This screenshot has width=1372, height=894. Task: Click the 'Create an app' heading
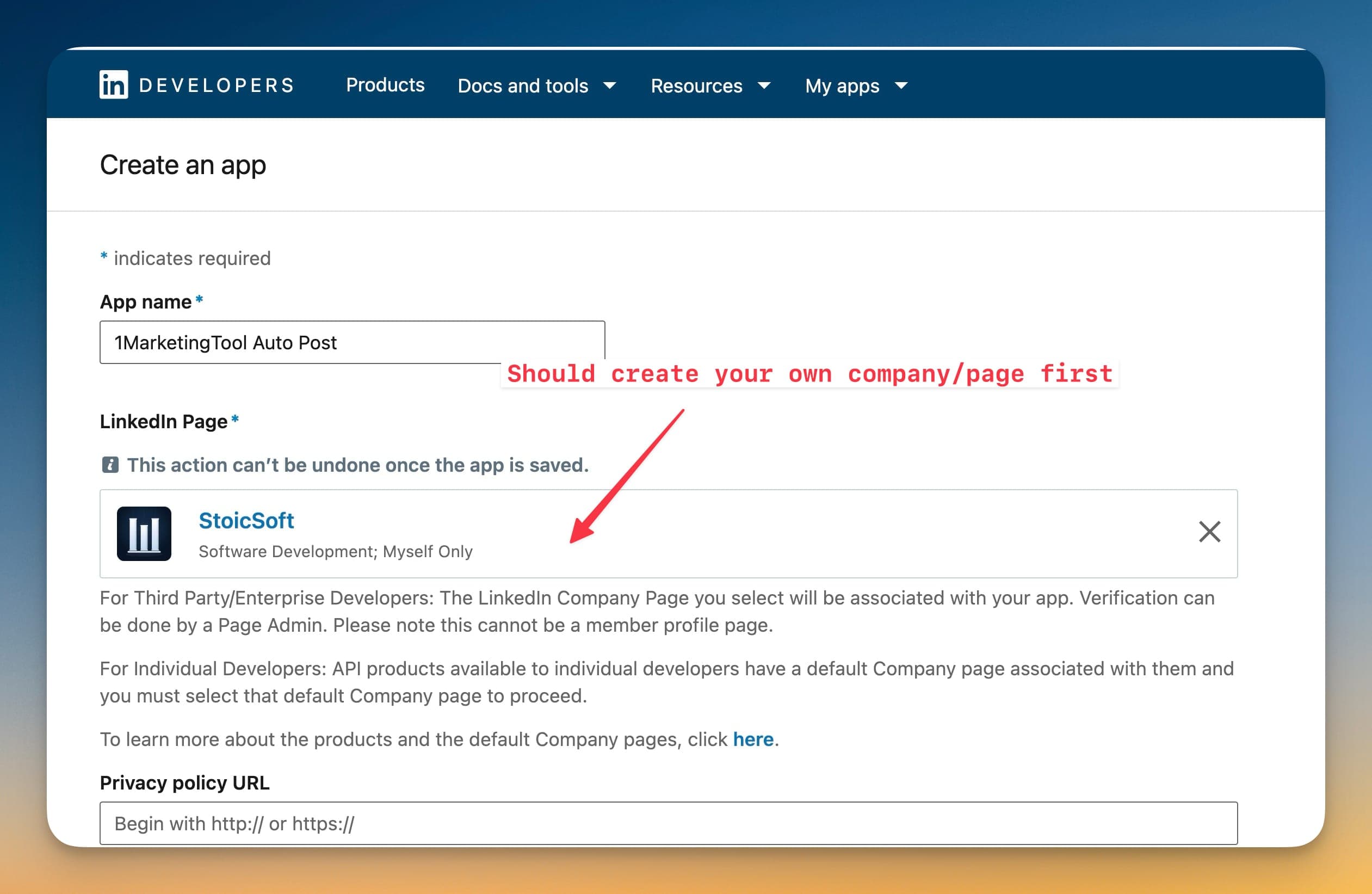point(183,165)
